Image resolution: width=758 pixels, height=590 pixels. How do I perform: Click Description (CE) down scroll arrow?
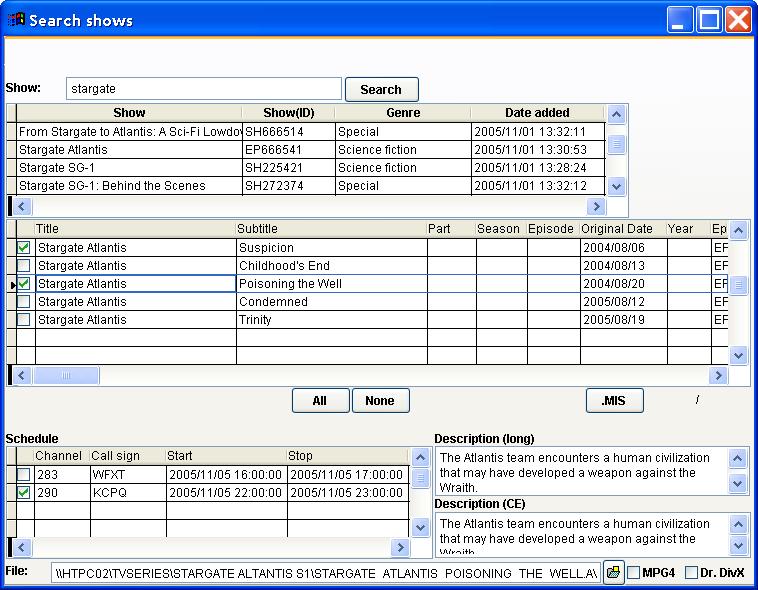(739, 546)
